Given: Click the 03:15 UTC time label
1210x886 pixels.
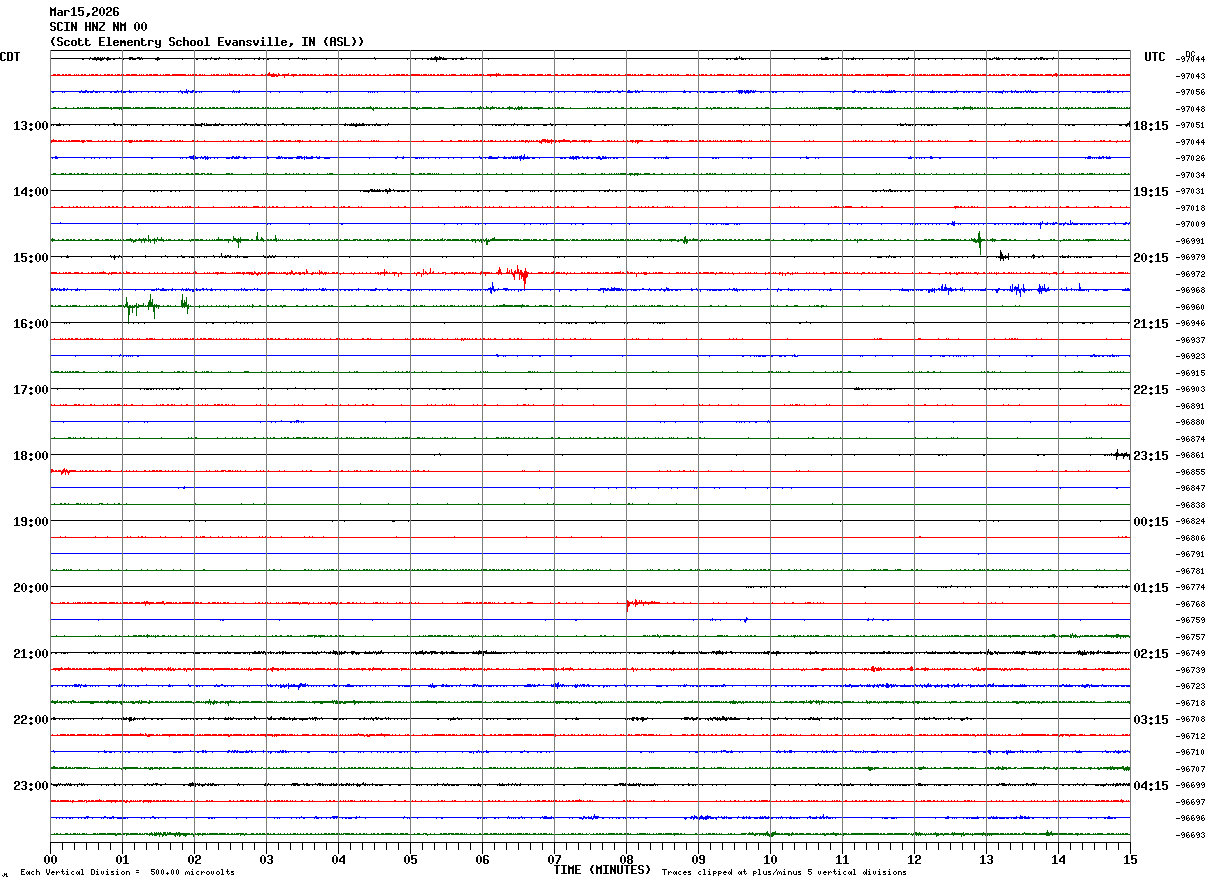Looking at the screenshot, I should click(1151, 720).
